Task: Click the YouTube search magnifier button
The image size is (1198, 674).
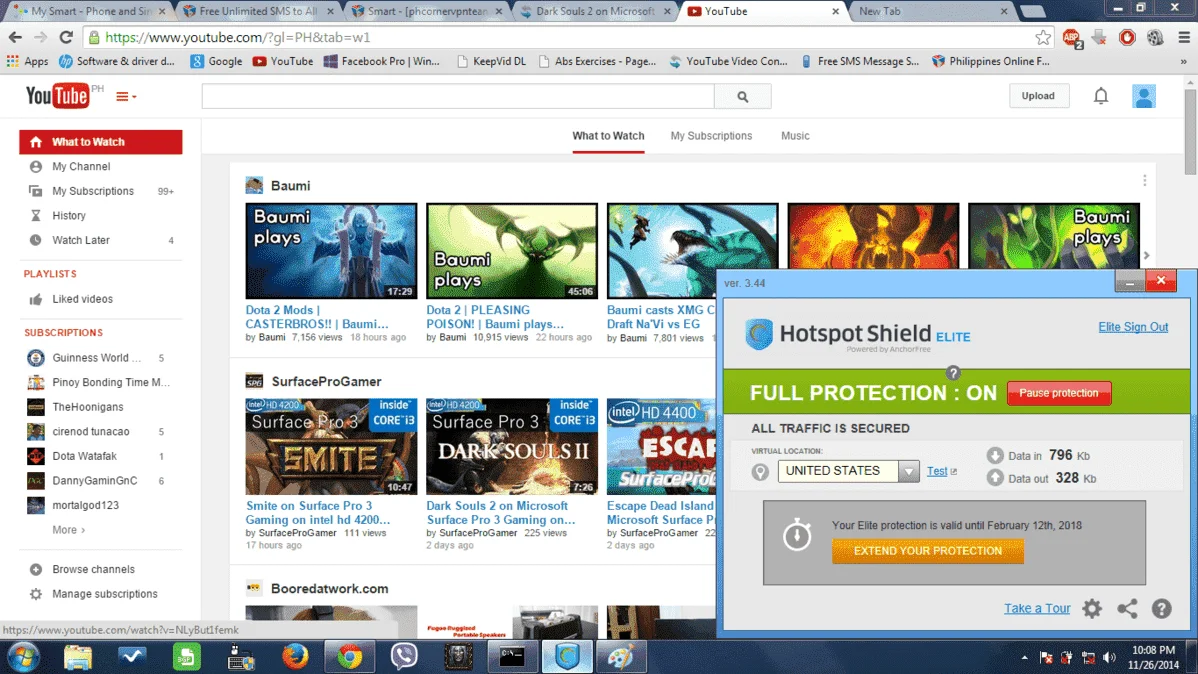Action: click(743, 96)
